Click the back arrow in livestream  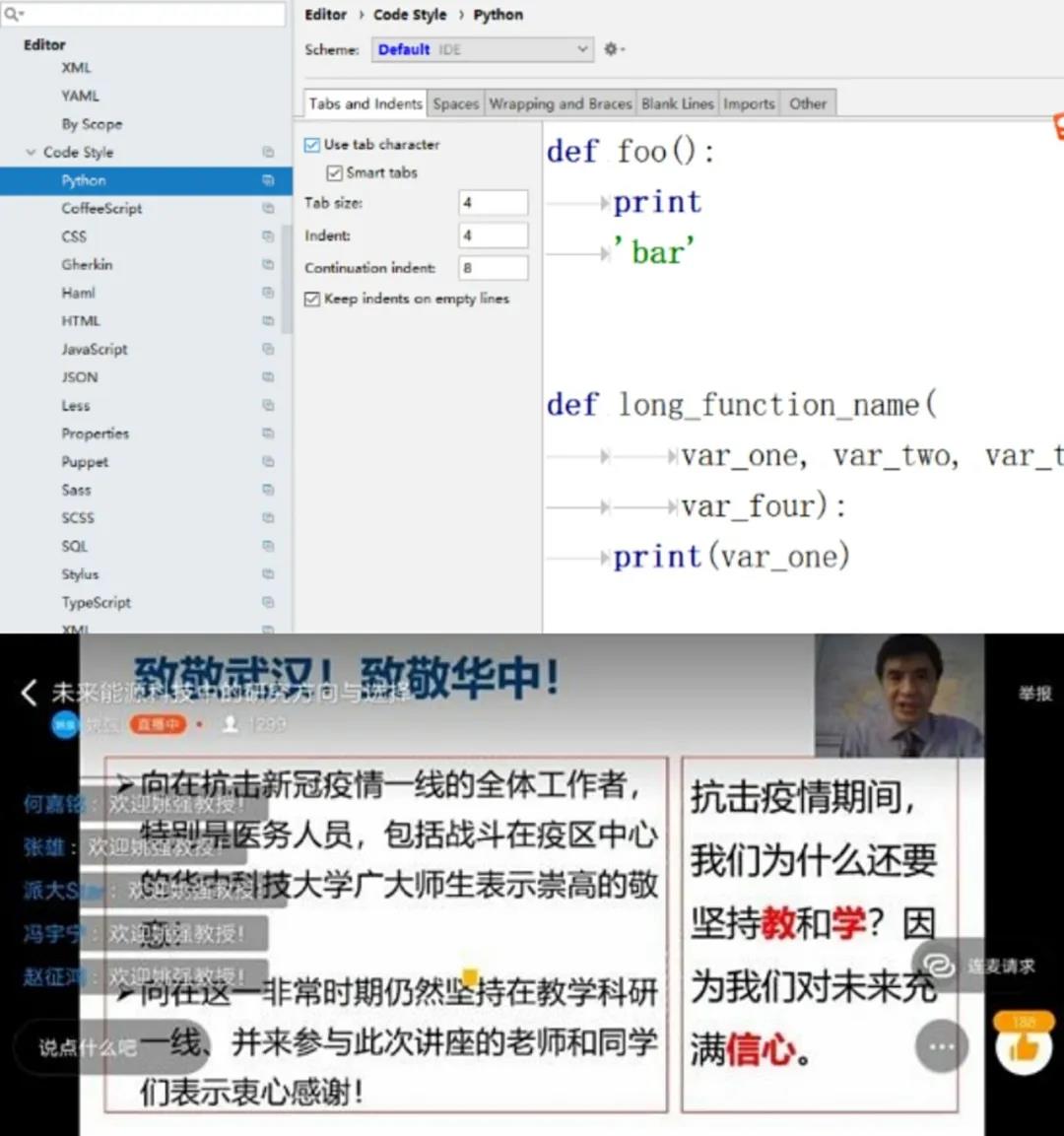(30, 693)
